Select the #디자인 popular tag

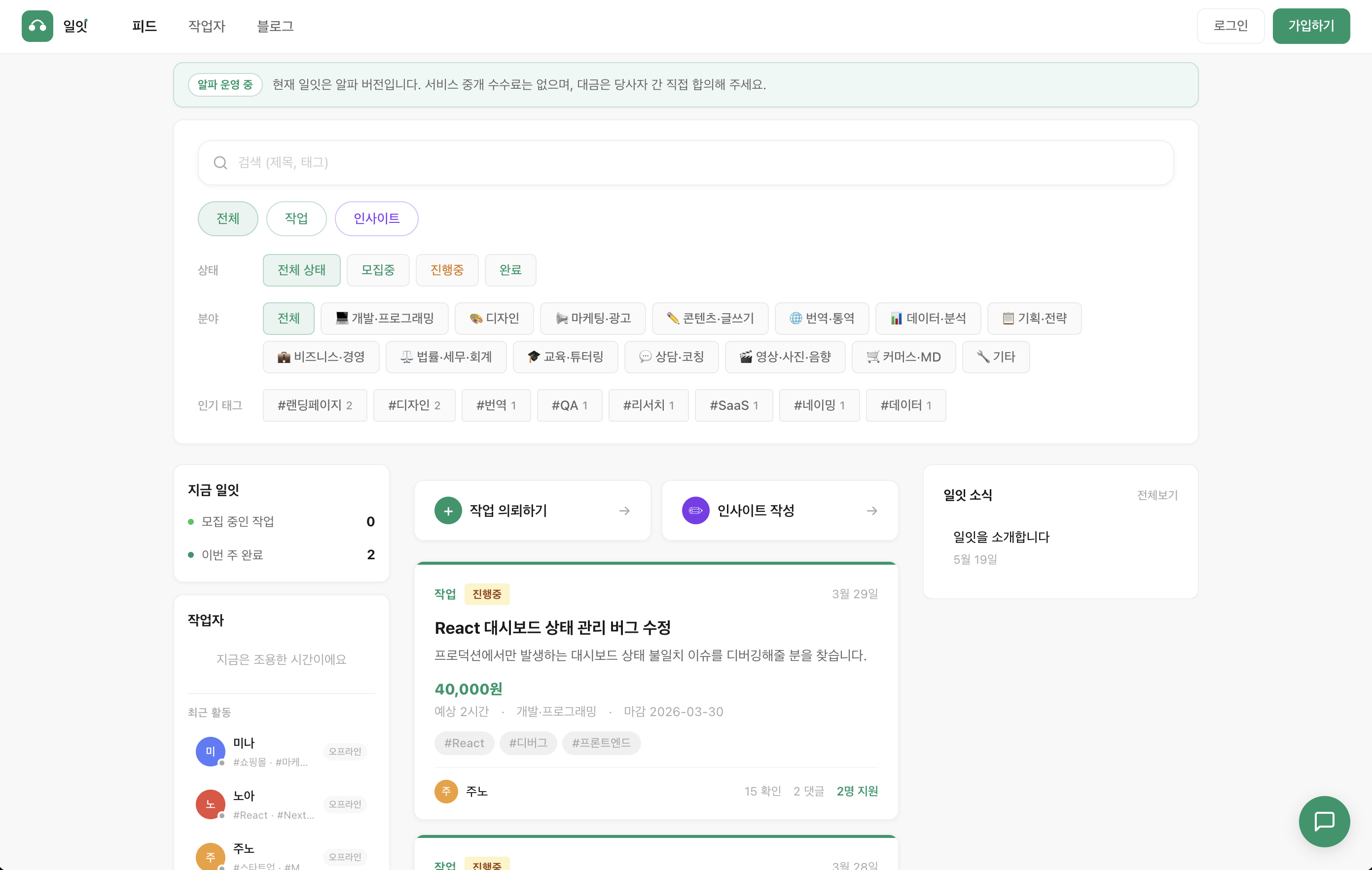coord(414,406)
